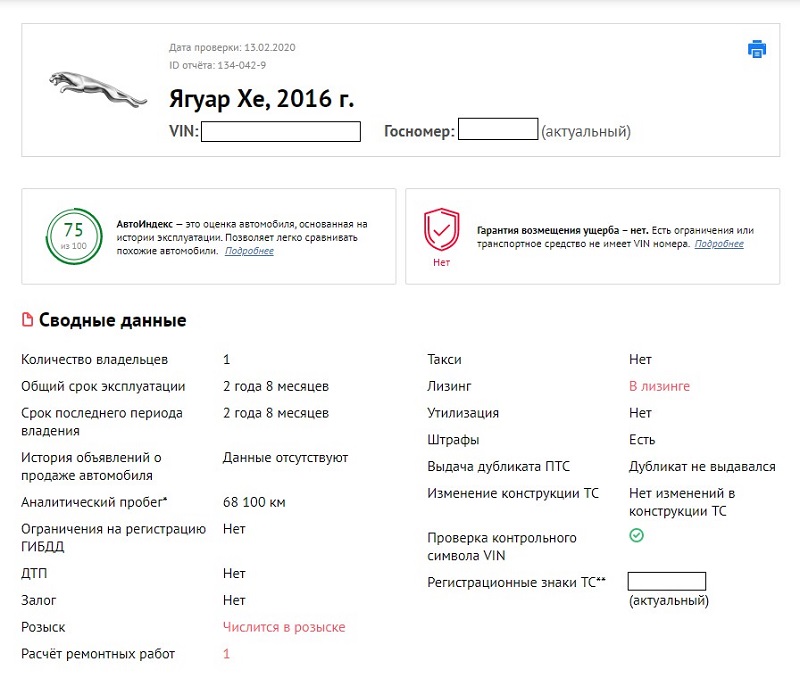Click the Изменение конструкции ТС label
This screenshot has width=800, height=678.
click(x=513, y=493)
